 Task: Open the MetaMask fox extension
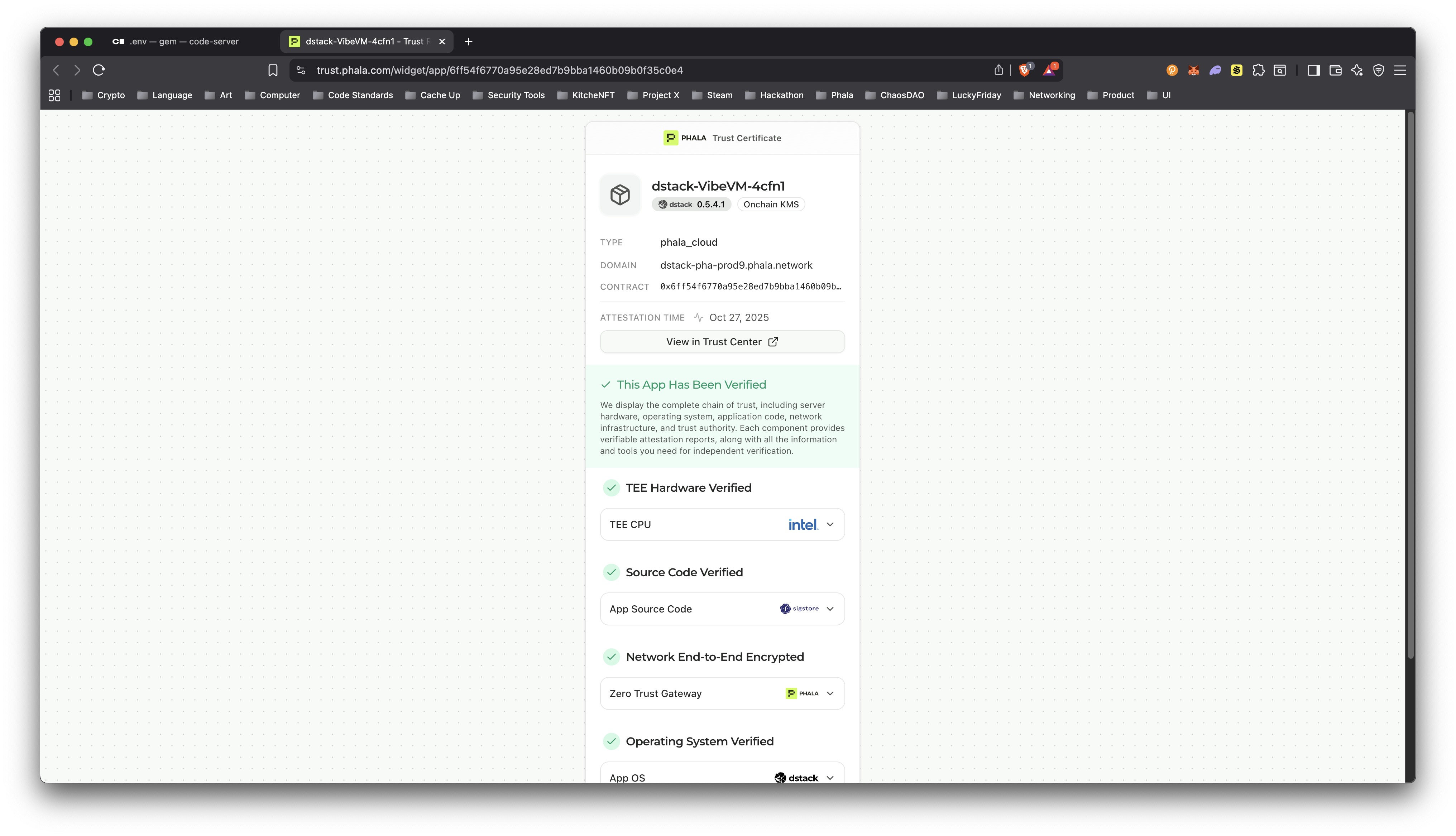[x=1194, y=70]
